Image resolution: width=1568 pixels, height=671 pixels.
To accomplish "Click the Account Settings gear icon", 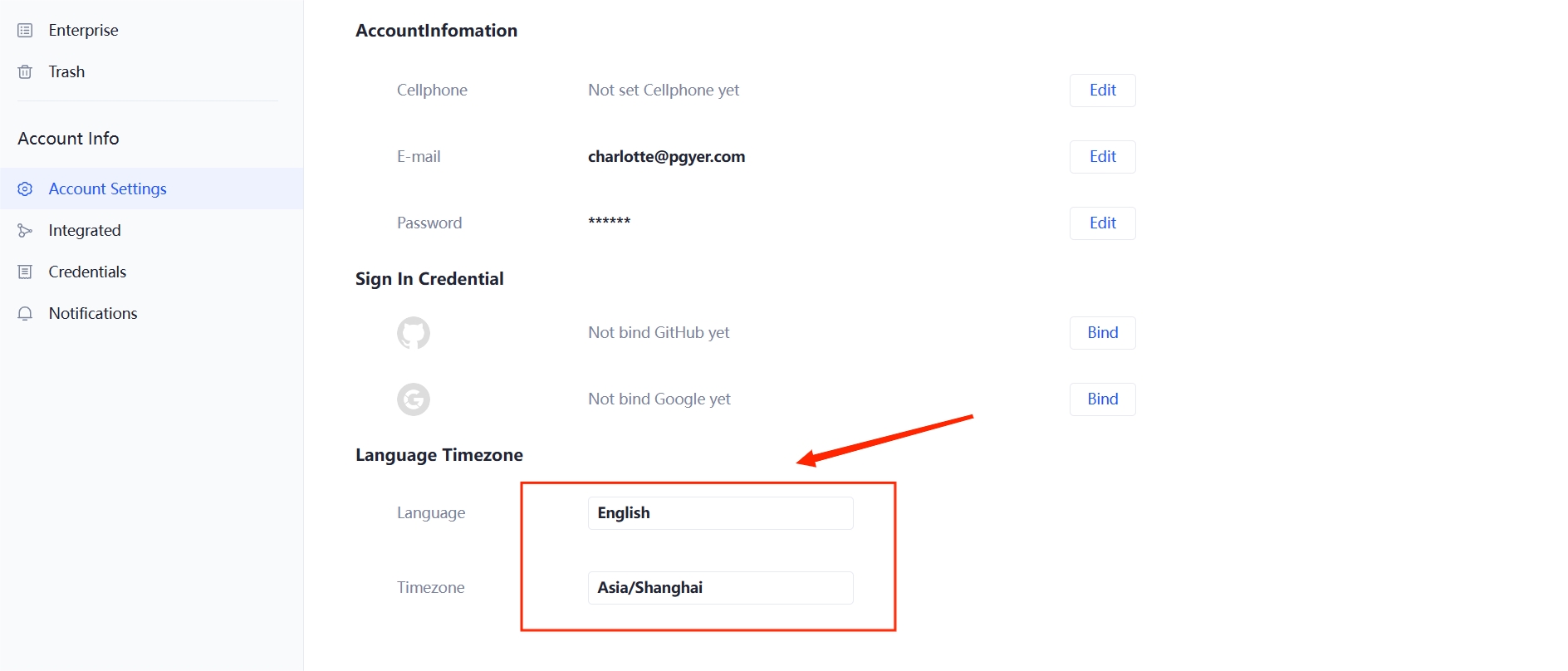I will click(x=25, y=189).
